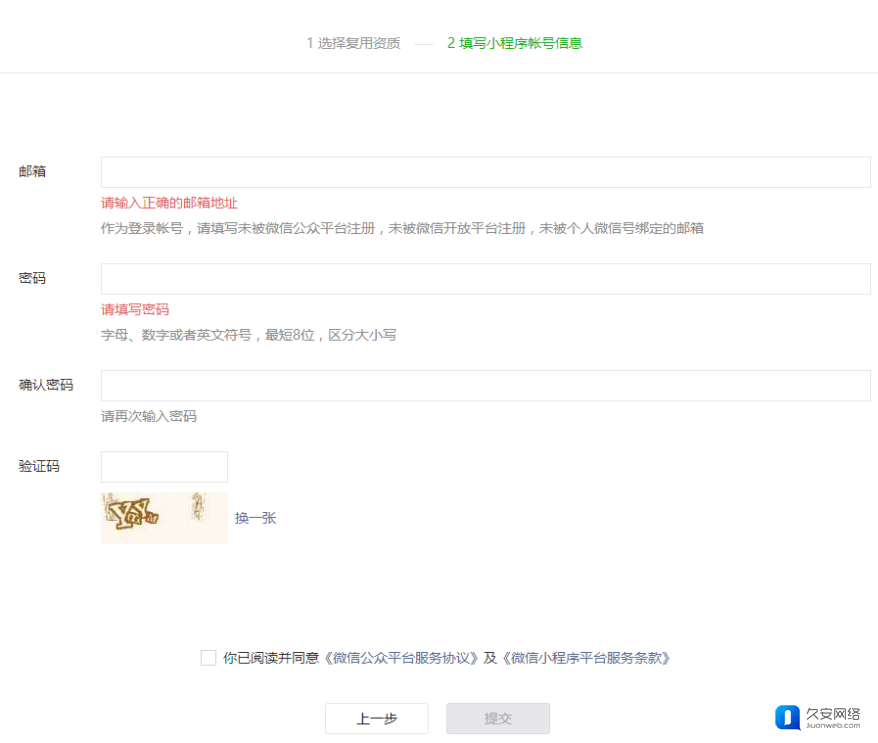Tick the 你已阅读并同意 agreement checkbox
The image size is (878, 743).
(x=208, y=657)
